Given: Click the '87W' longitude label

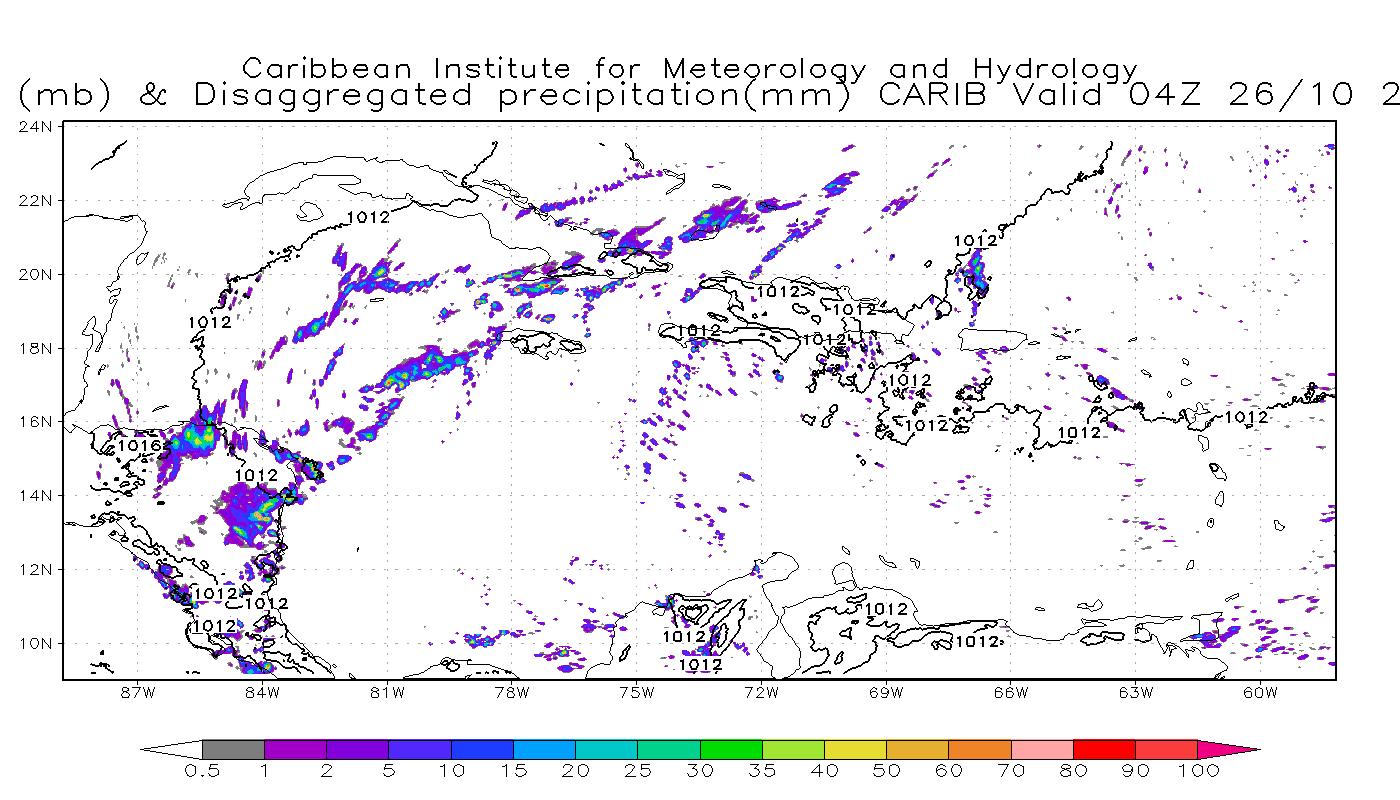Looking at the screenshot, I should 136,693.
